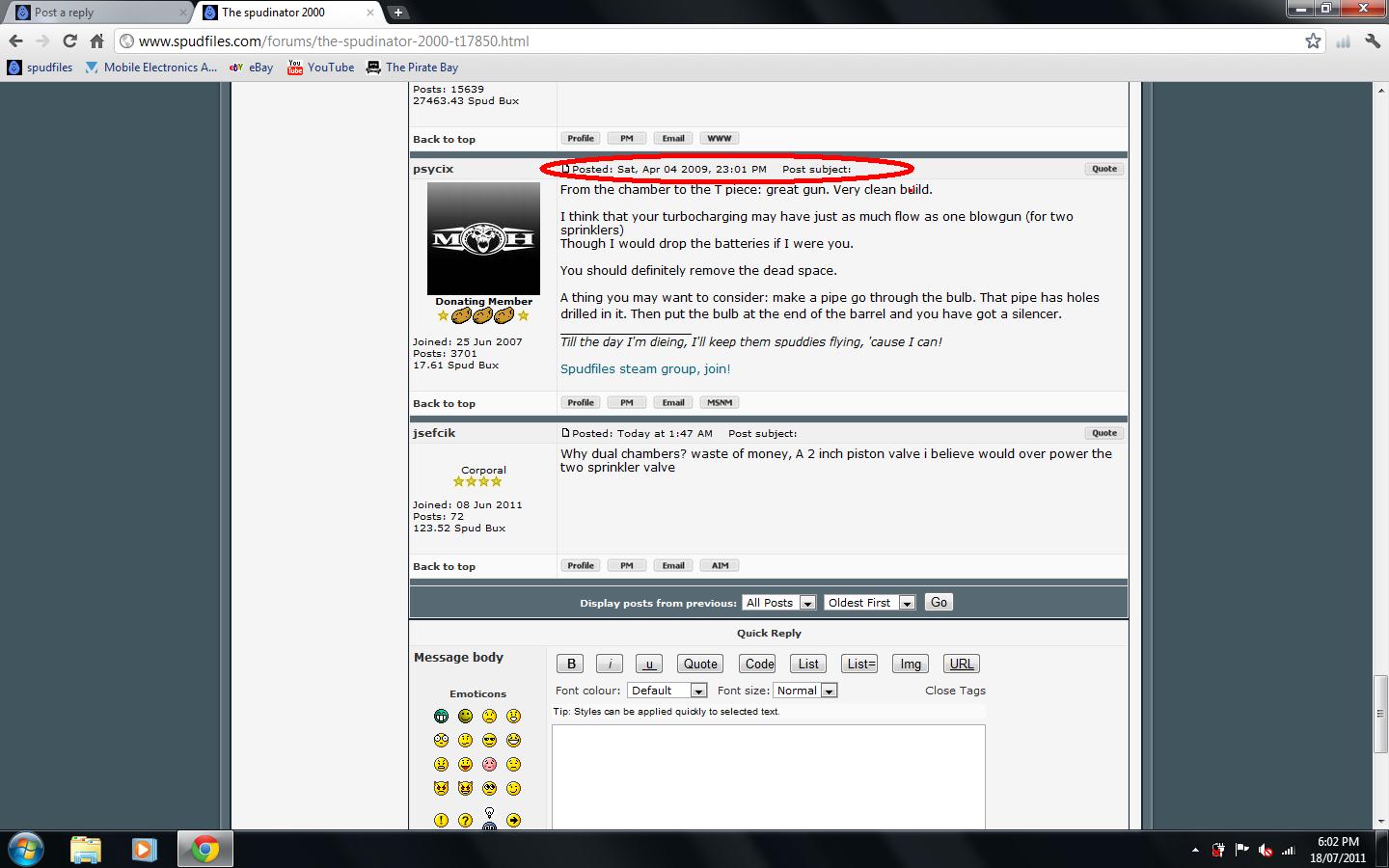Insert the exclamation mark emoticon
1389x868 pixels.
click(441, 820)
